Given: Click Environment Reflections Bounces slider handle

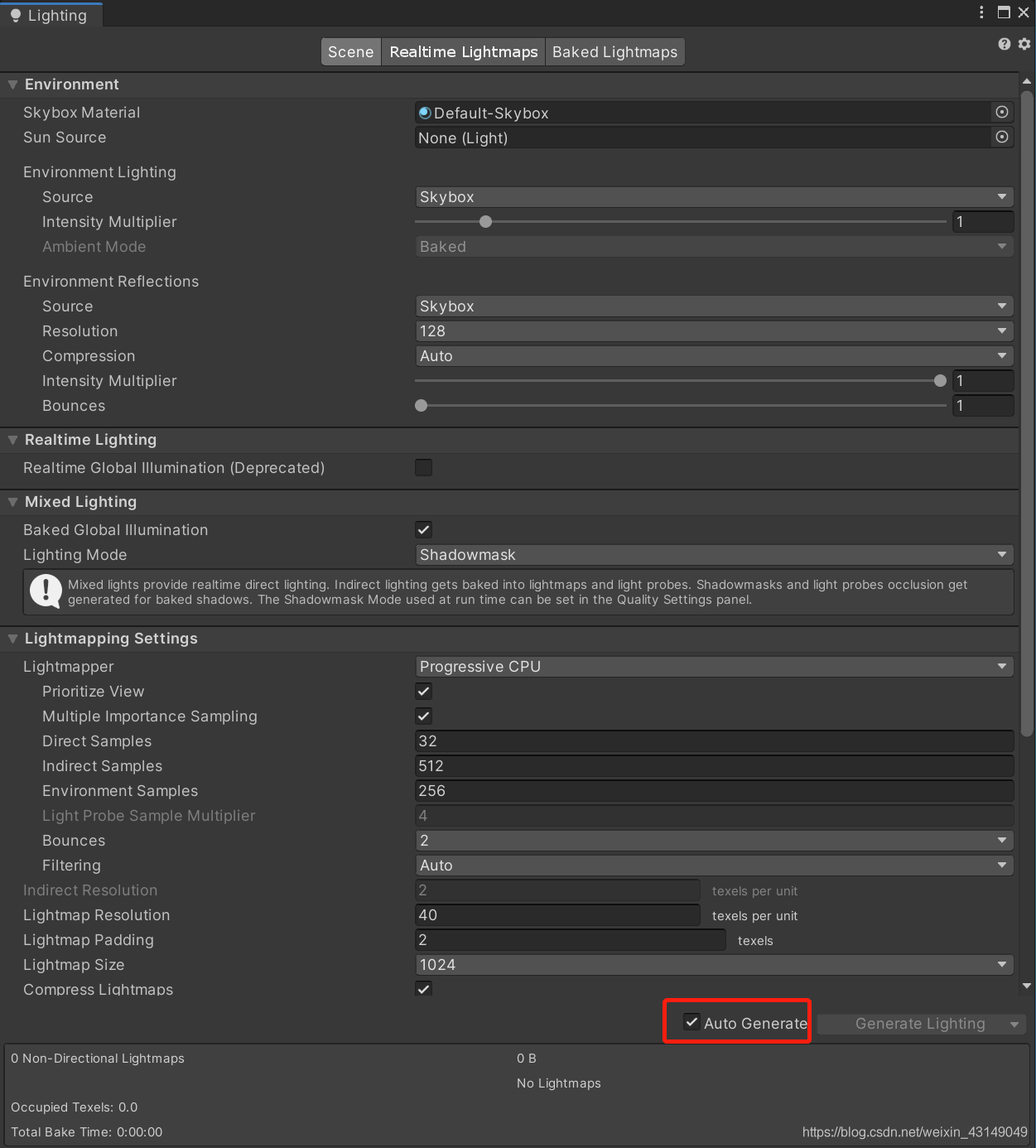Looking at the screenshot, I should pyautogui.click(x=422, y=405).
